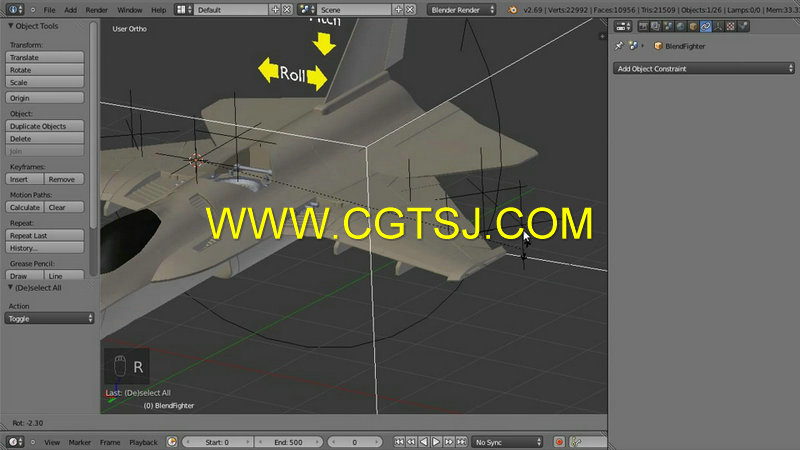
Task: Click the Origin button
Action: 45,98
